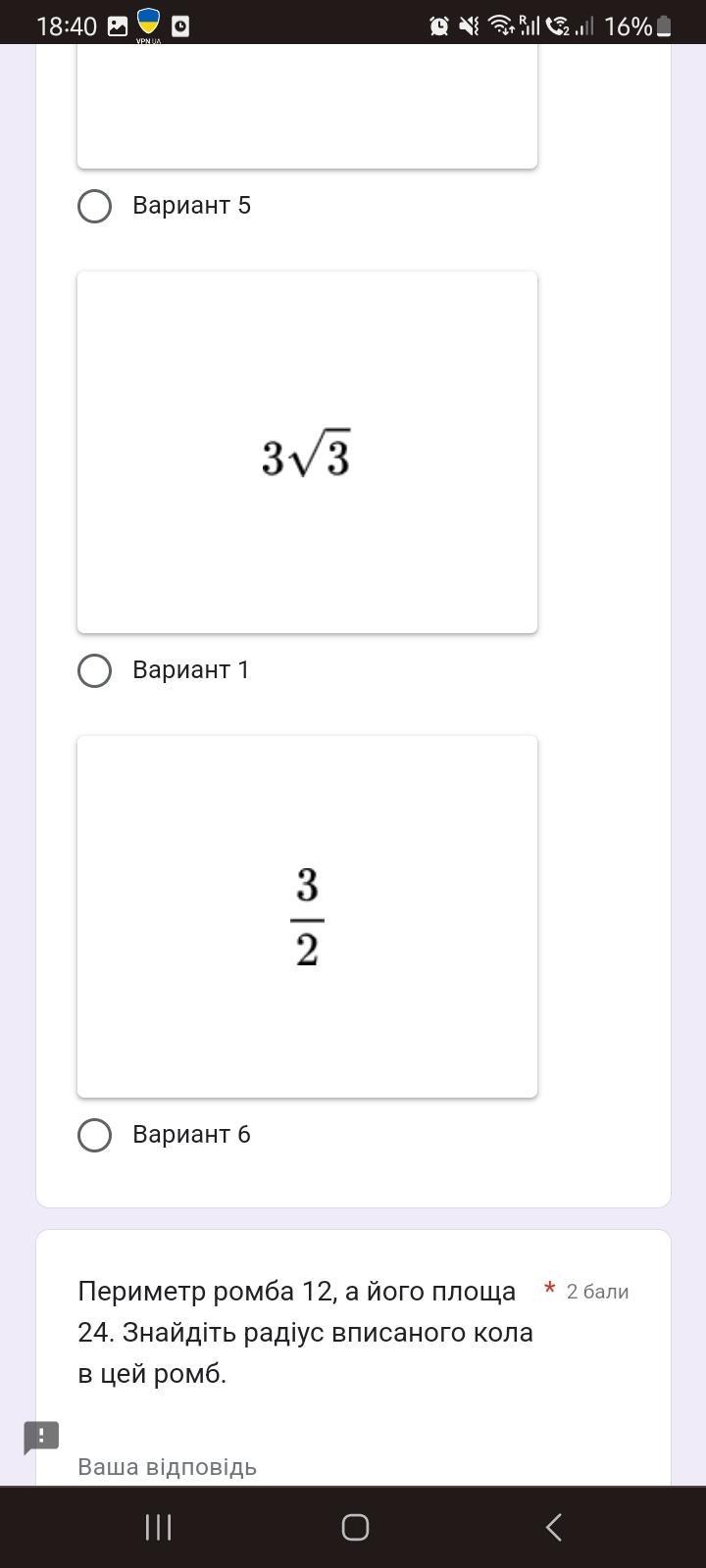Pick the Вариант 6 radio button
This screenshot has width=706, height=1568.
tap(95, 1135)
